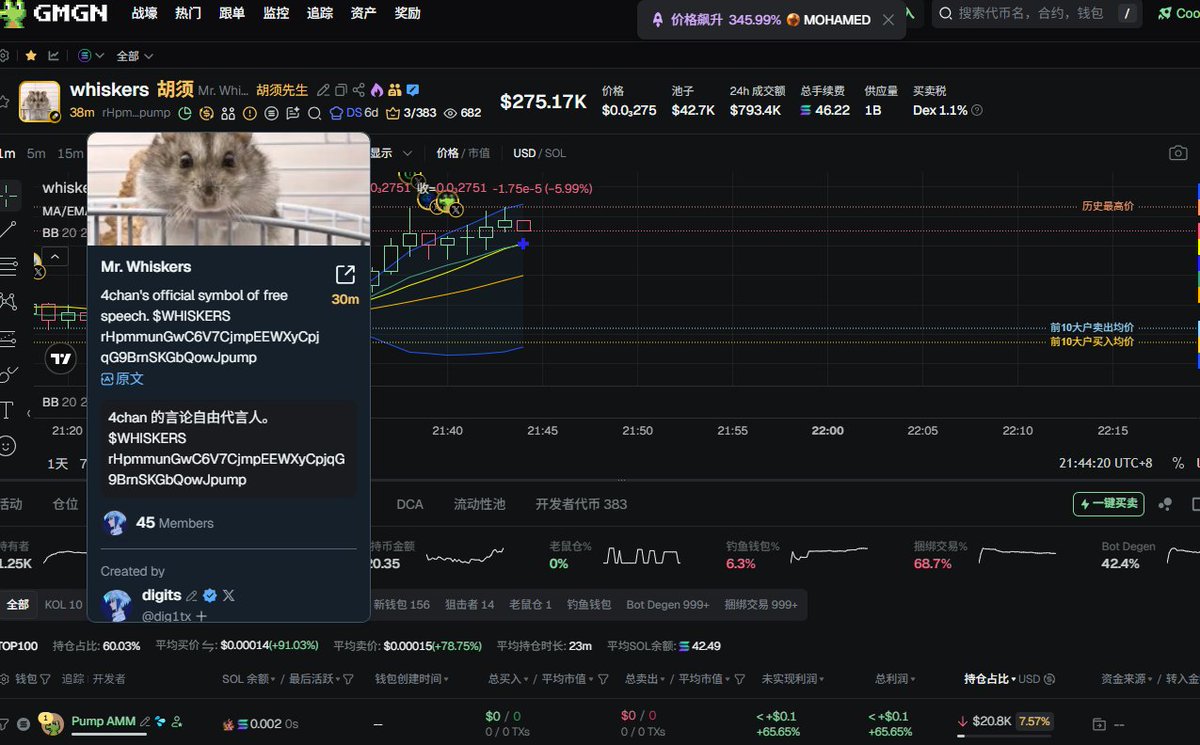Open the 资产 nav item
The image size is (1200, 745).
click(x=364, y=14)
